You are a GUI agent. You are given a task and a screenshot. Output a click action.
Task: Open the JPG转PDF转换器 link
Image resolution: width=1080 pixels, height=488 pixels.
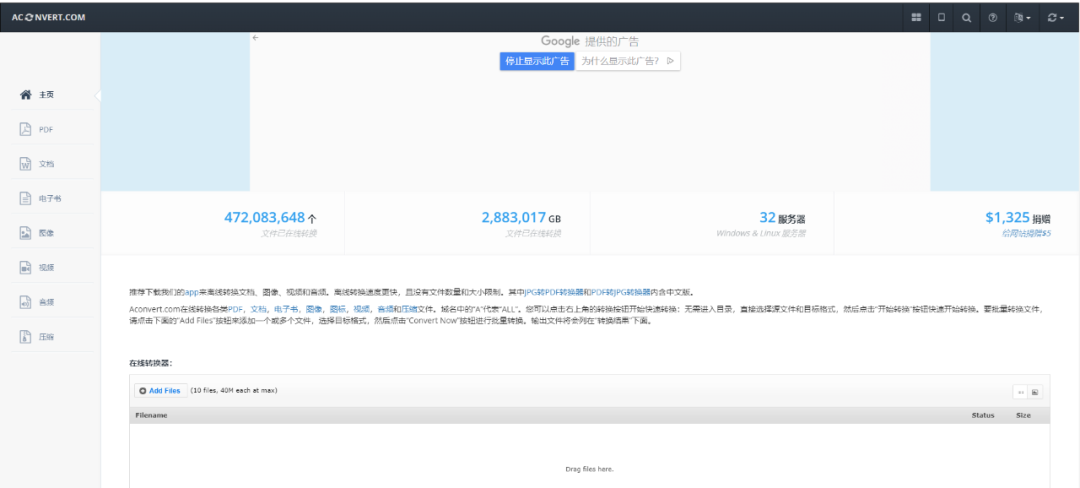pos(554,291)
